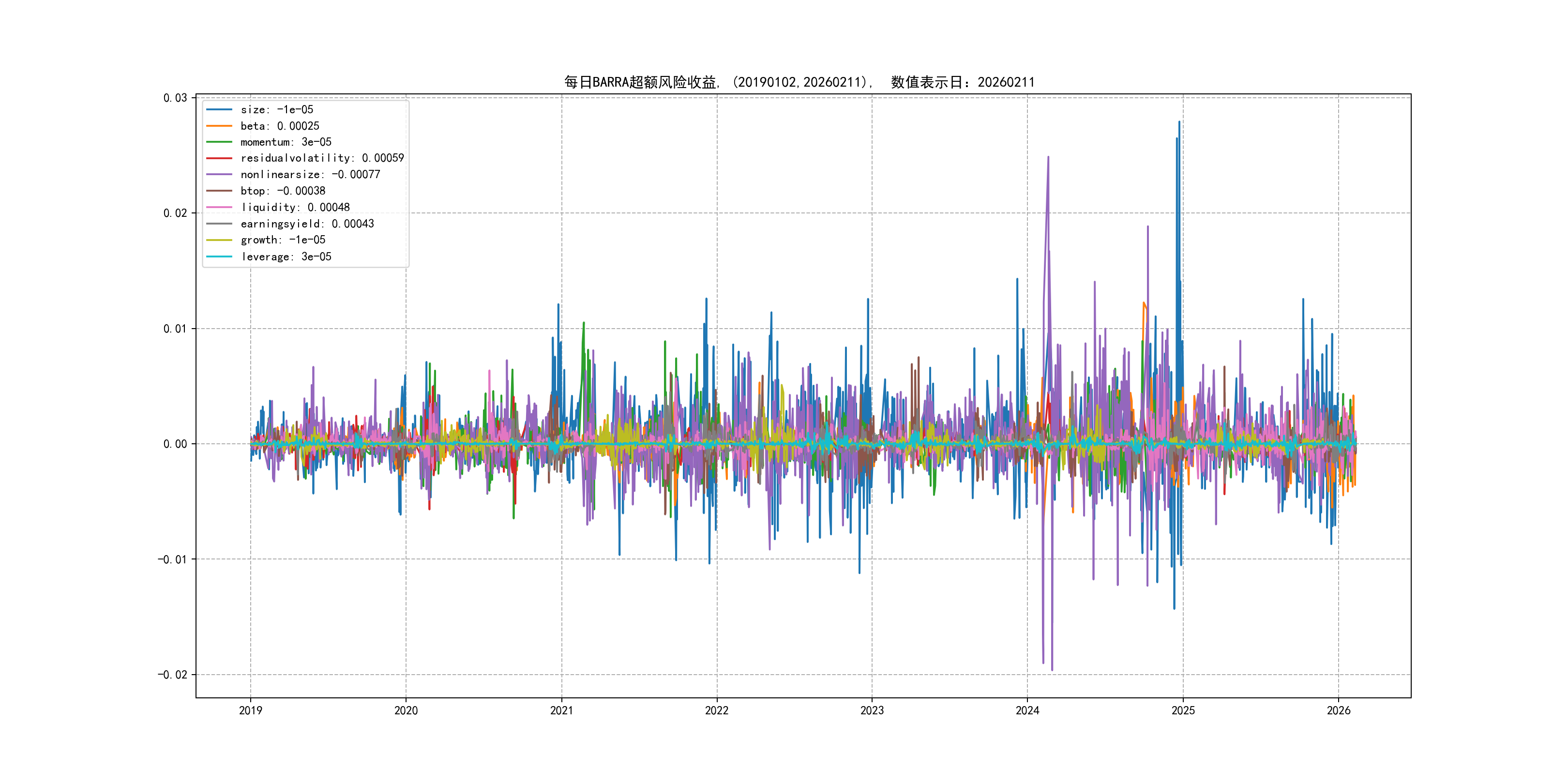1568x784 pixels.
Task: Select the 'earningsyield: 0.00043' legend label
Action: click(307, 224)
